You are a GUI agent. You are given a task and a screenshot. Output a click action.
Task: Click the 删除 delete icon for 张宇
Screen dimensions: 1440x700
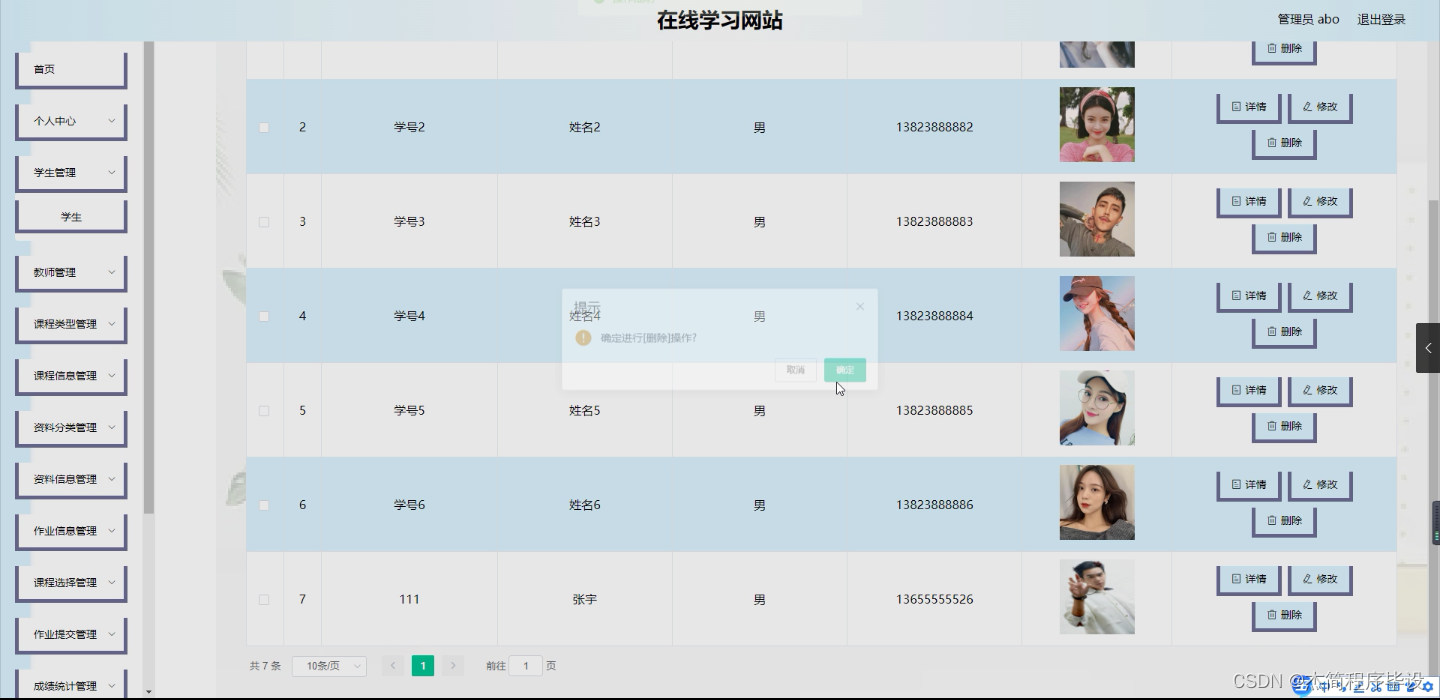click(1283, 615)
